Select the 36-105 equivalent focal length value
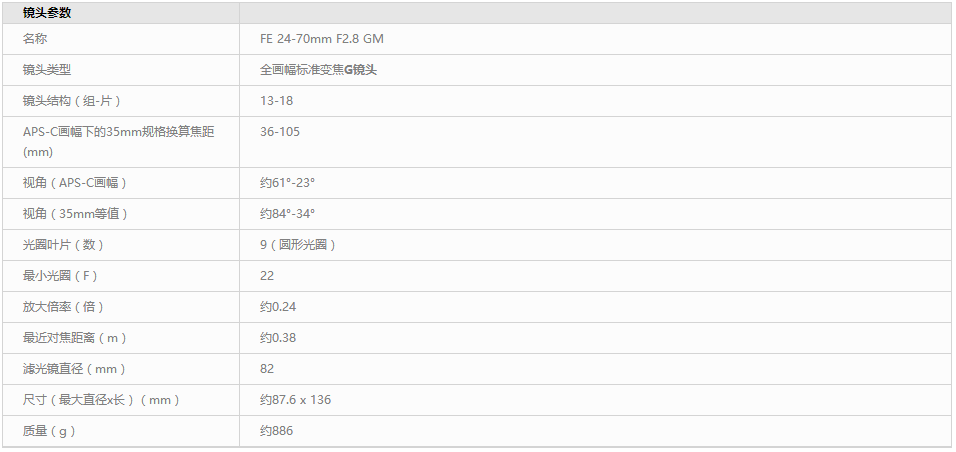 280,132
